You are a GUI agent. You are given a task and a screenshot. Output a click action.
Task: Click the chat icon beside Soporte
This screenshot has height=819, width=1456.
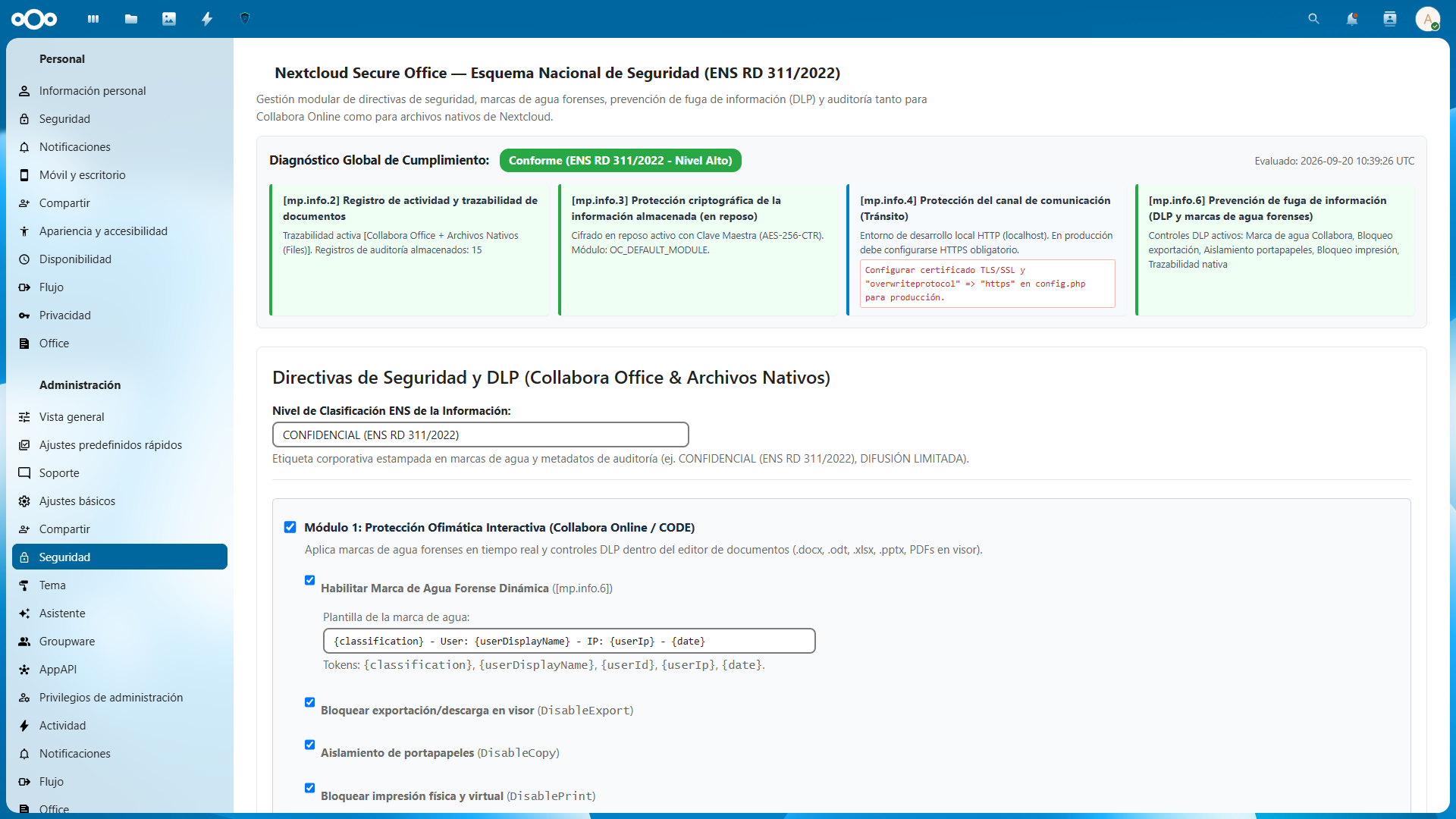click(x=24, y=473)
